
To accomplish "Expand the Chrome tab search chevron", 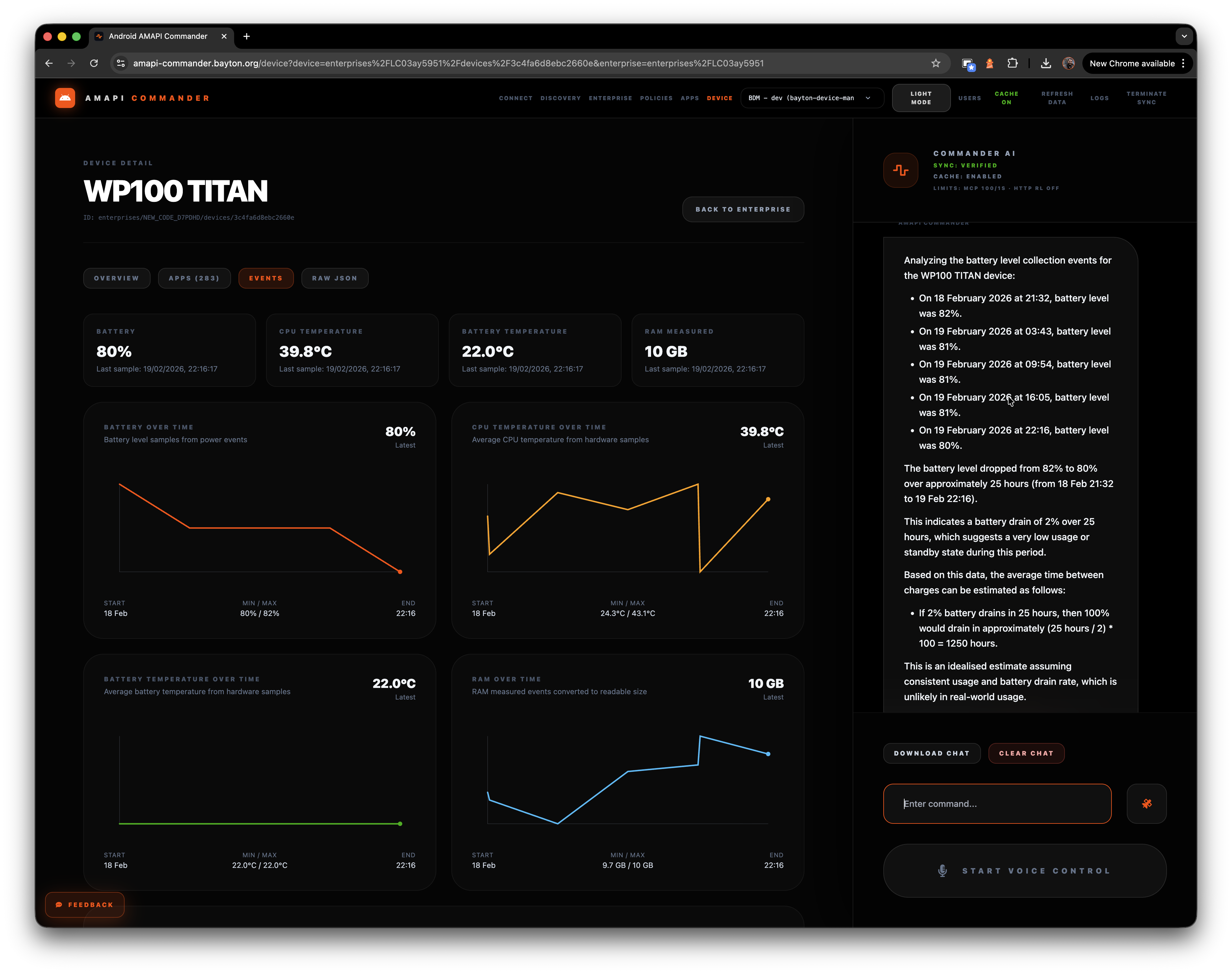I will click(x=1184, y=37).
